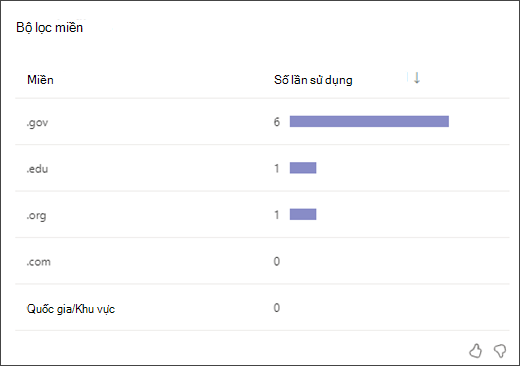Click the count 0 for Quốc gia/Khu vực
The image size is (520, 366).
[x=277, y=308]
